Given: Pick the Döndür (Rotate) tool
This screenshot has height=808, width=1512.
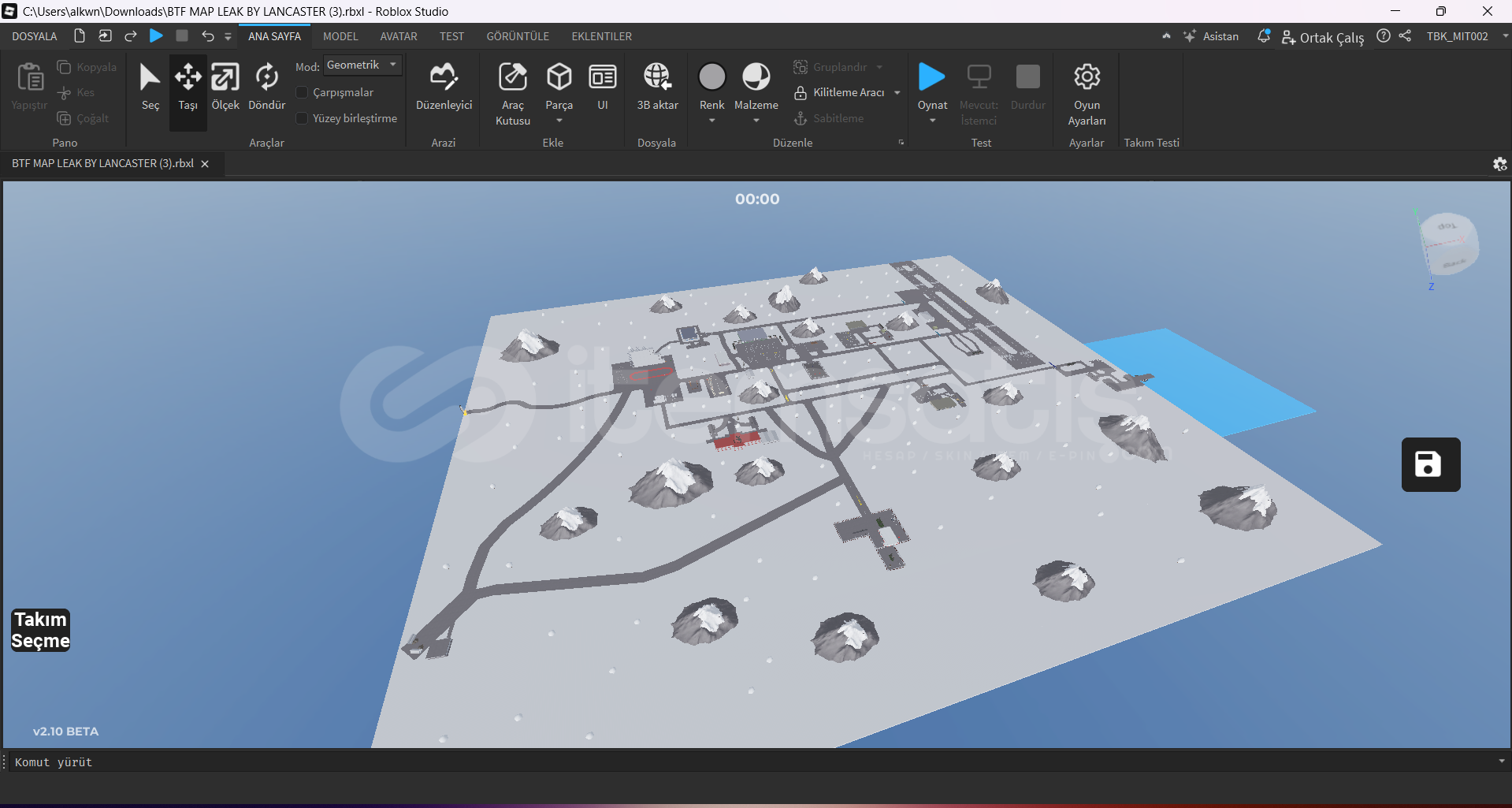Looking at the screenshot, I should click(x=267, y=87).
